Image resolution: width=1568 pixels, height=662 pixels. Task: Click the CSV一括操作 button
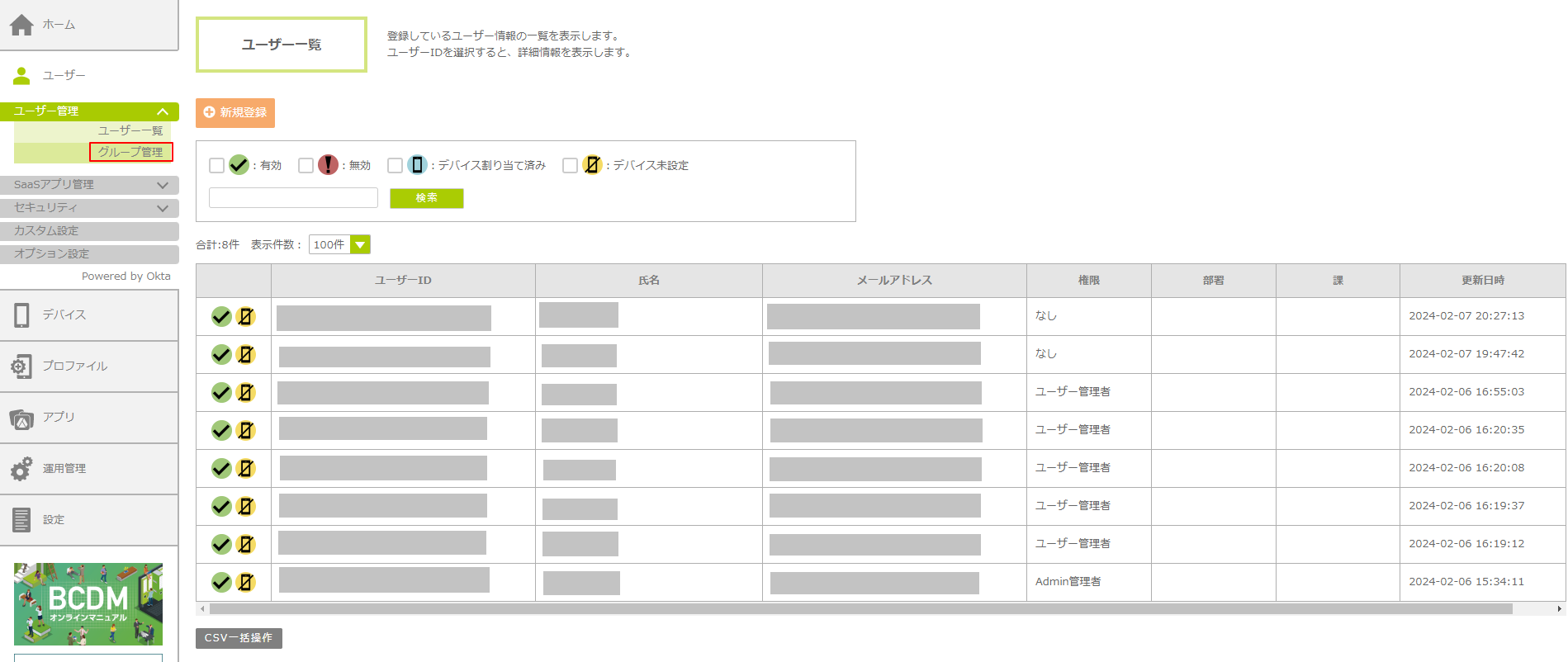[x=239, y=638]
